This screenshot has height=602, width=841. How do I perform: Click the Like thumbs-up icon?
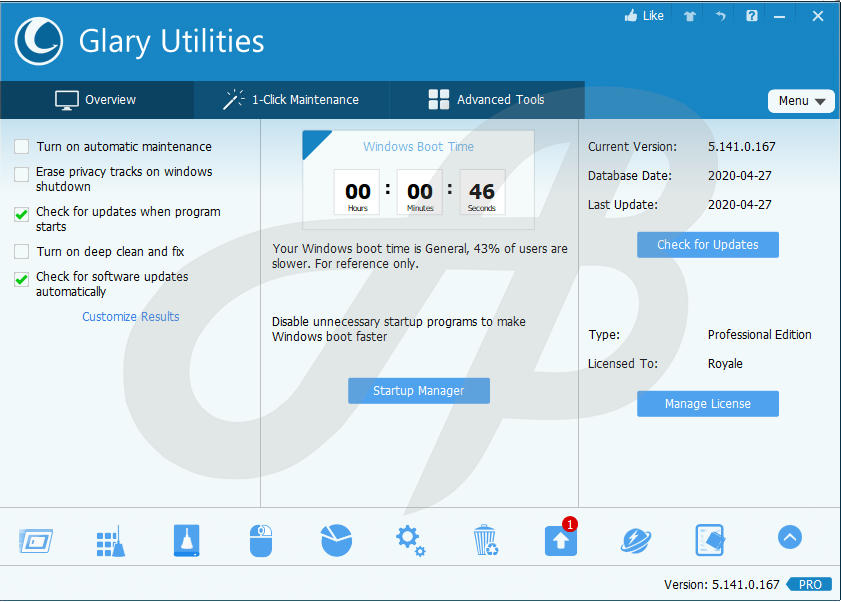[x=631, y=16]
